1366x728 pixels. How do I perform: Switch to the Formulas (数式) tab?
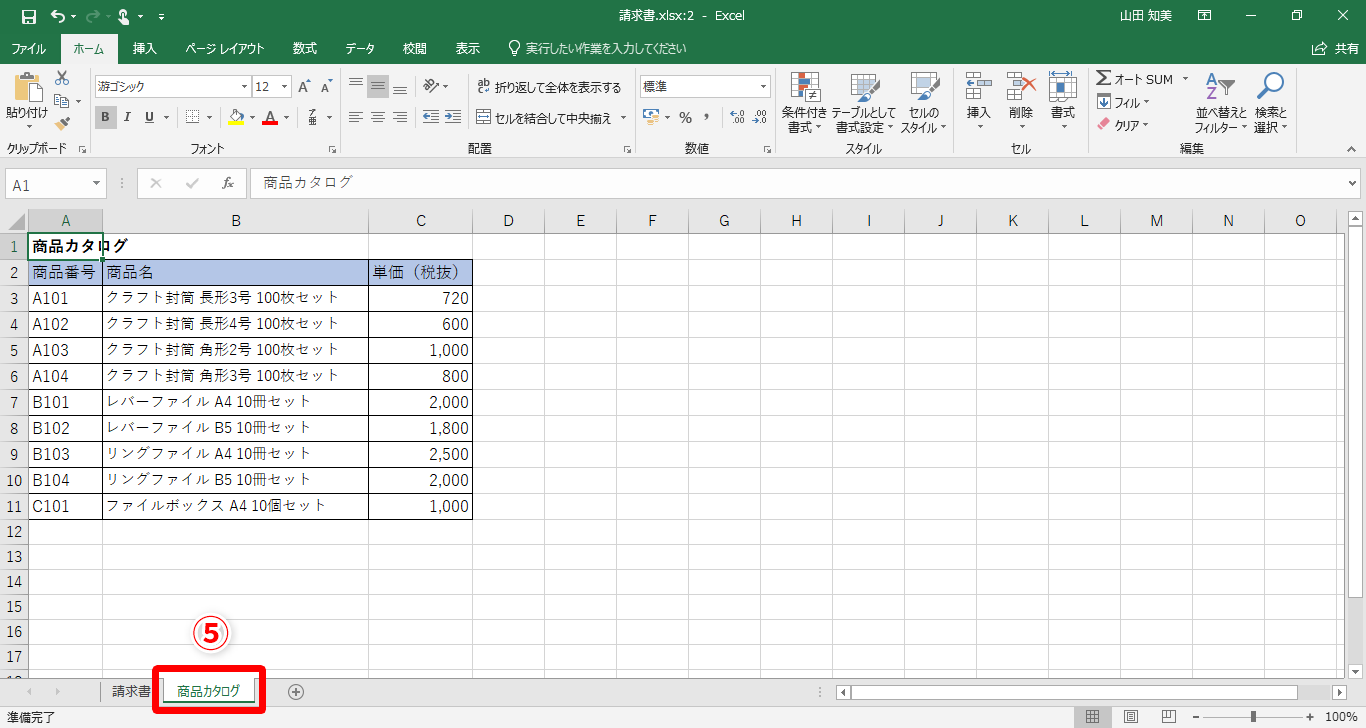click(x=305, y=48)
